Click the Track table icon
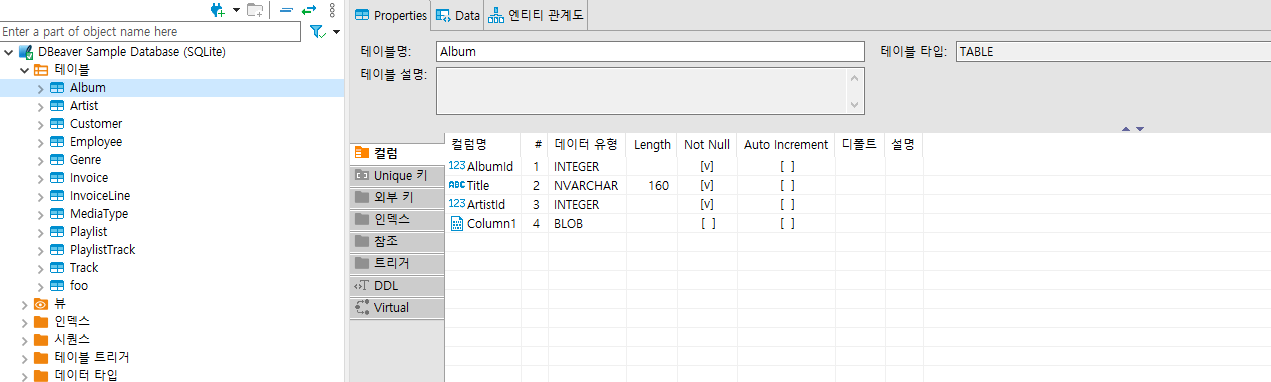Image resolution: width=1271 pixels, height=382 pixels. point(57,268)
